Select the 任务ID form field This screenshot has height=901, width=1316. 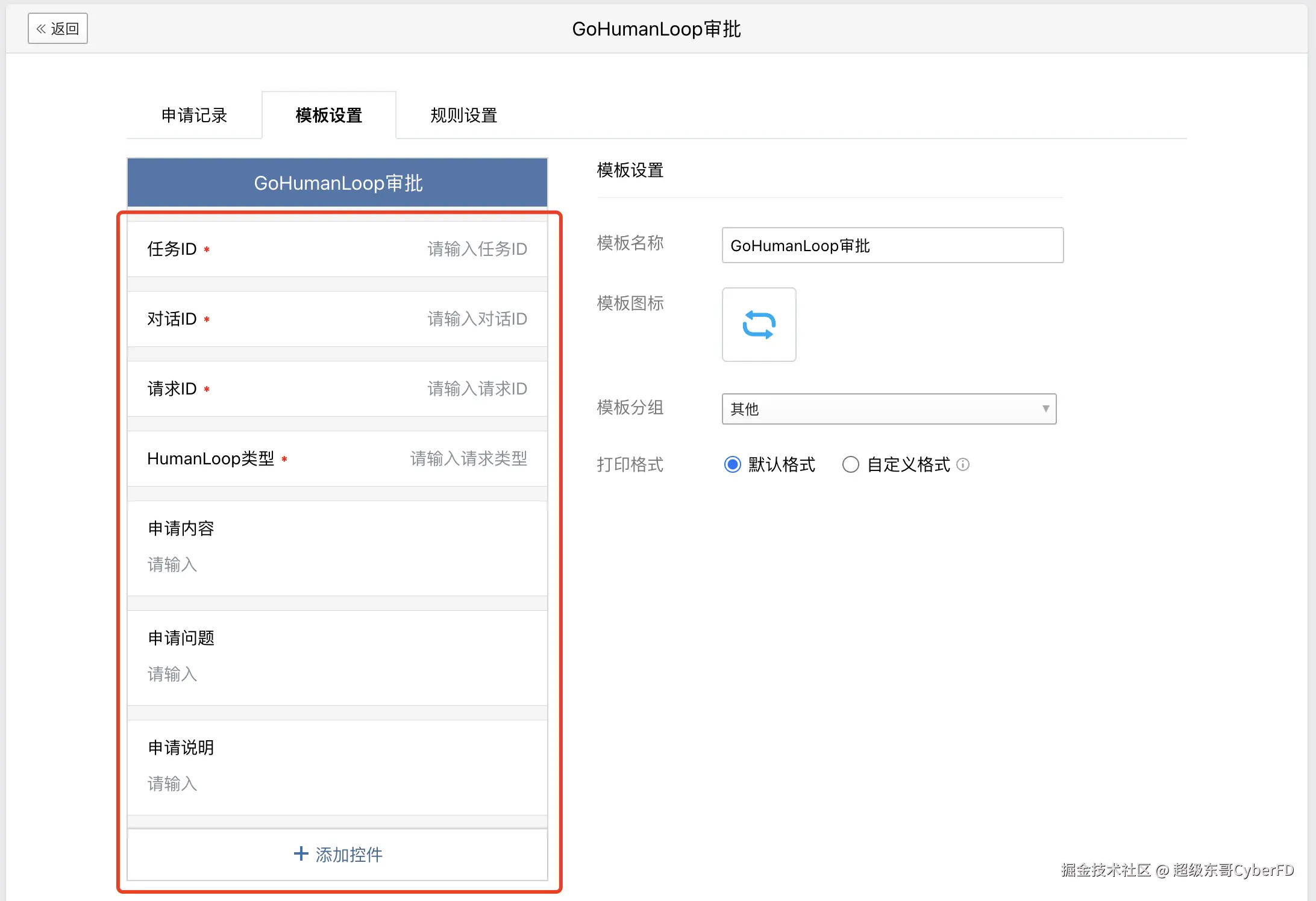(337, 249)
